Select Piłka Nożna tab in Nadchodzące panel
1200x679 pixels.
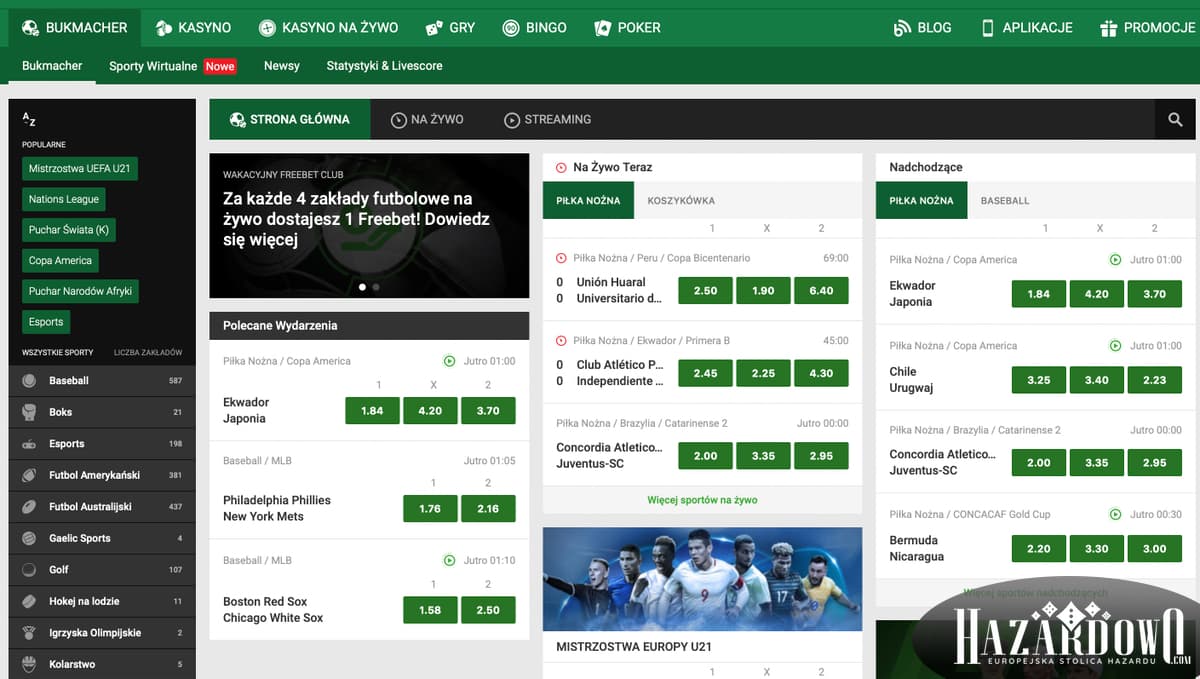coord(921,201)
